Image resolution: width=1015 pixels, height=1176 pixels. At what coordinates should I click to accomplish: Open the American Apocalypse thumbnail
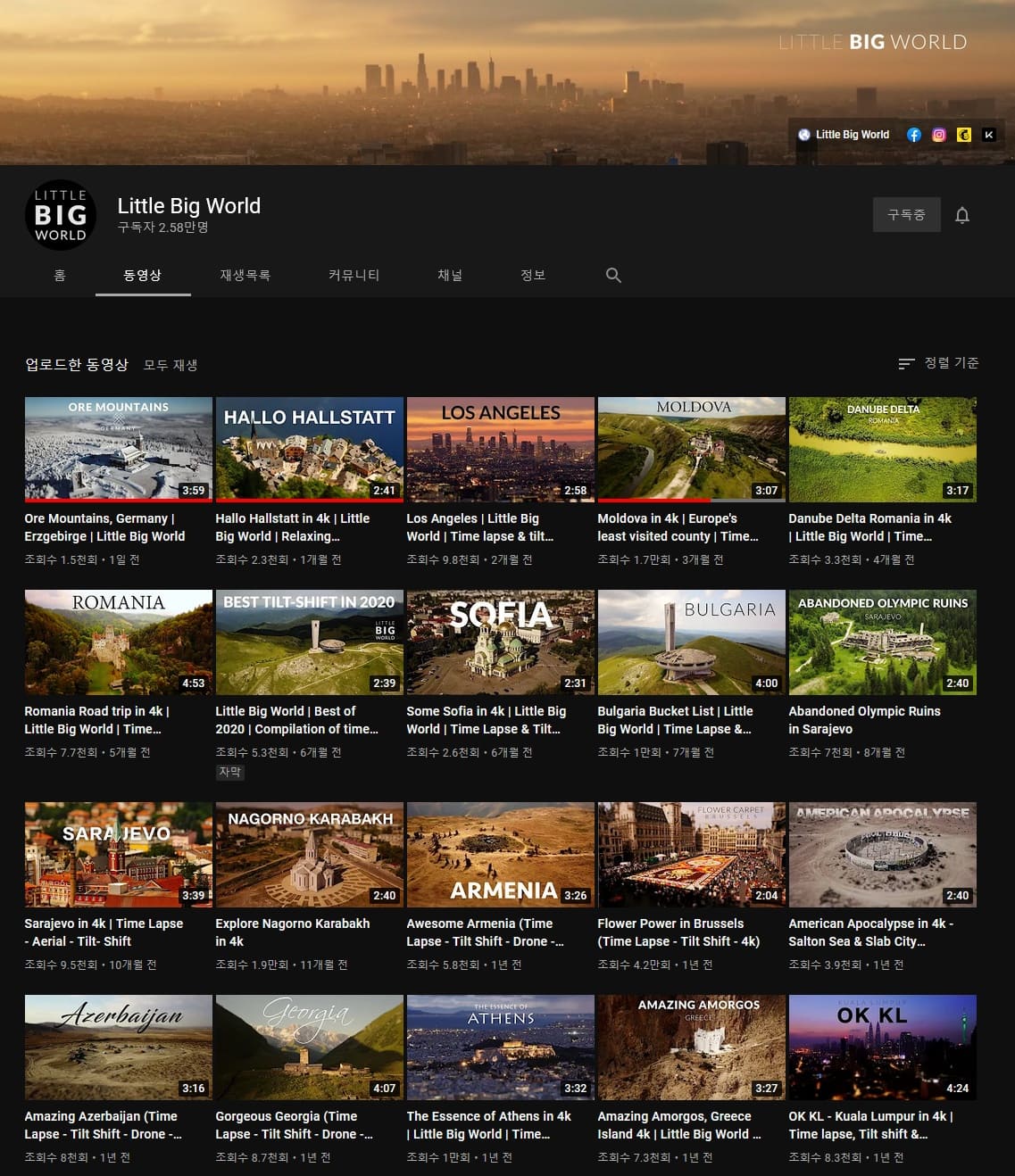tap(883, 855)
